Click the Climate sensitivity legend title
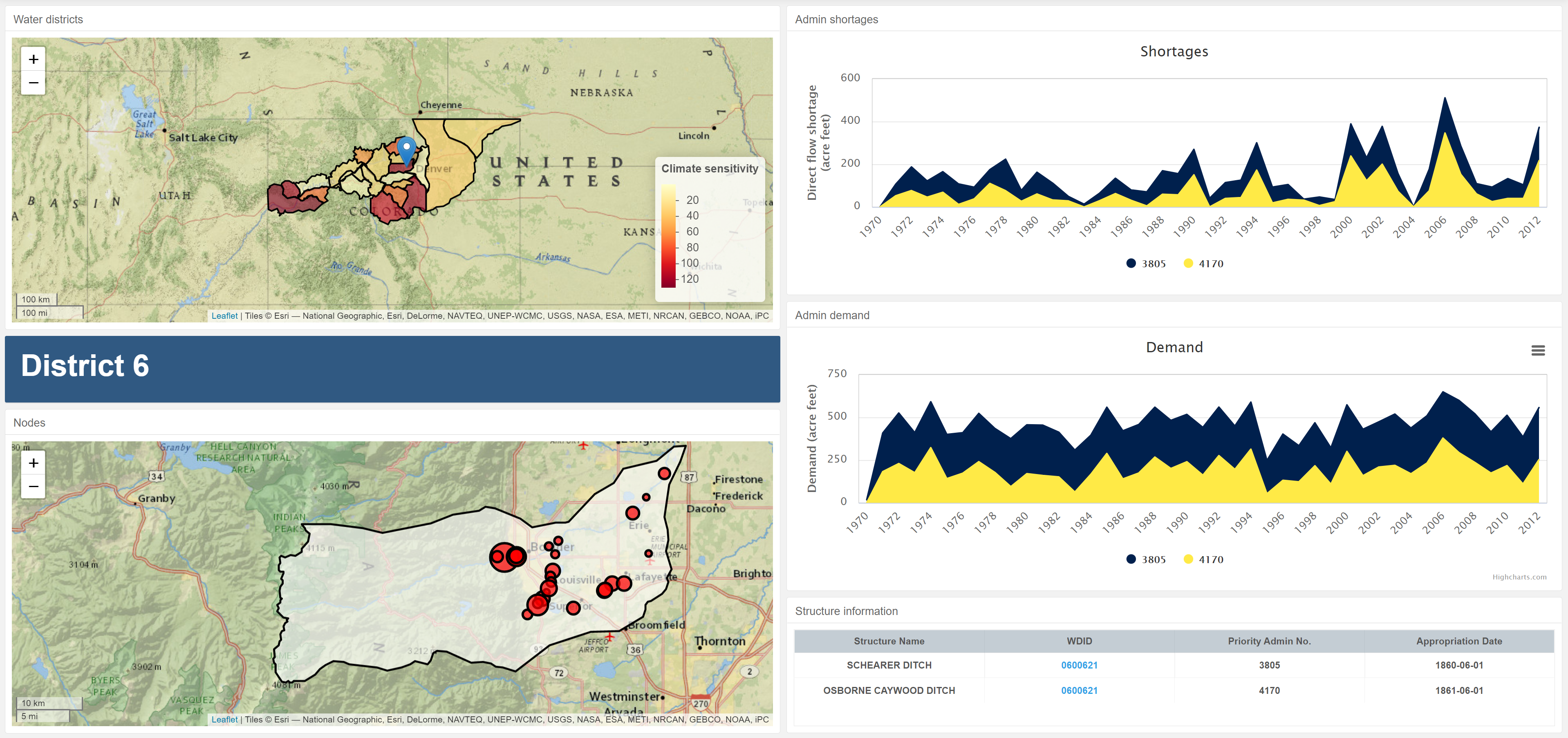 (710, 168)
